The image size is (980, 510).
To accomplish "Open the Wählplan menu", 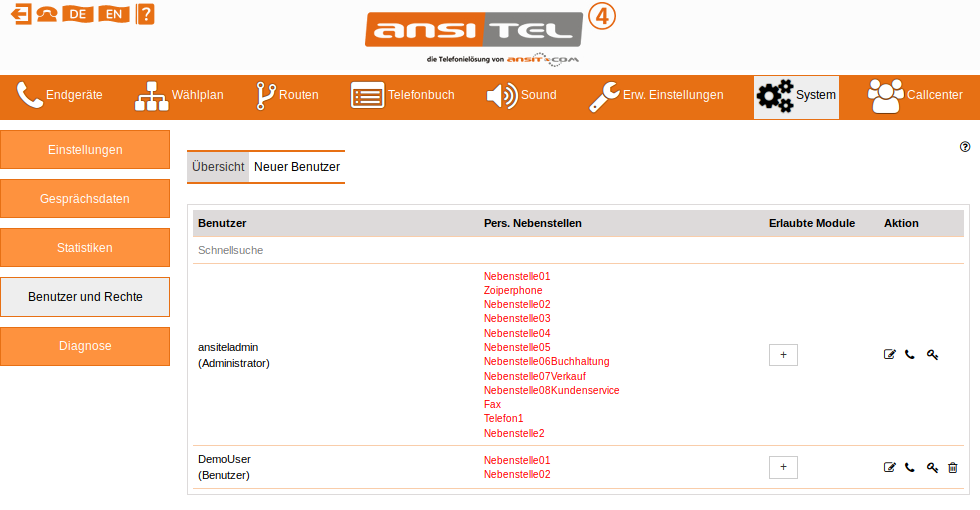I will pyautogui.click(x=180, y=96).
